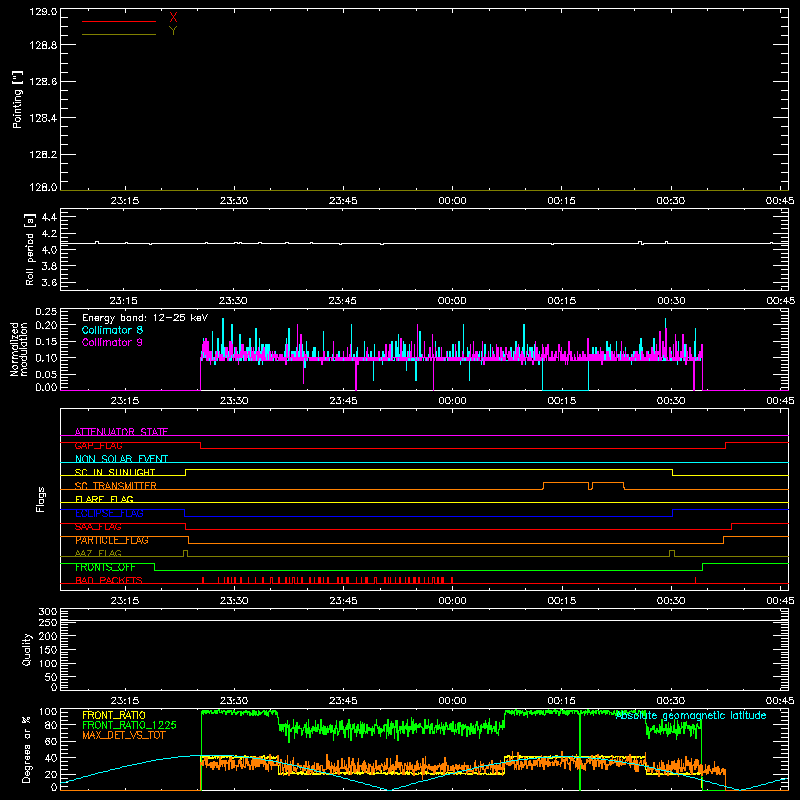
Task: Click the 300 Quality tick label
Action: tap(48, 612)
